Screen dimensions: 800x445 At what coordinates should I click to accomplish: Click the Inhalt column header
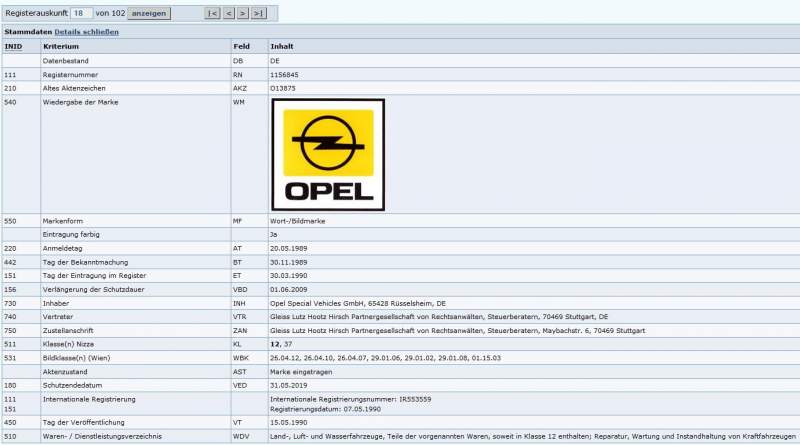click(x=282, y=46)
